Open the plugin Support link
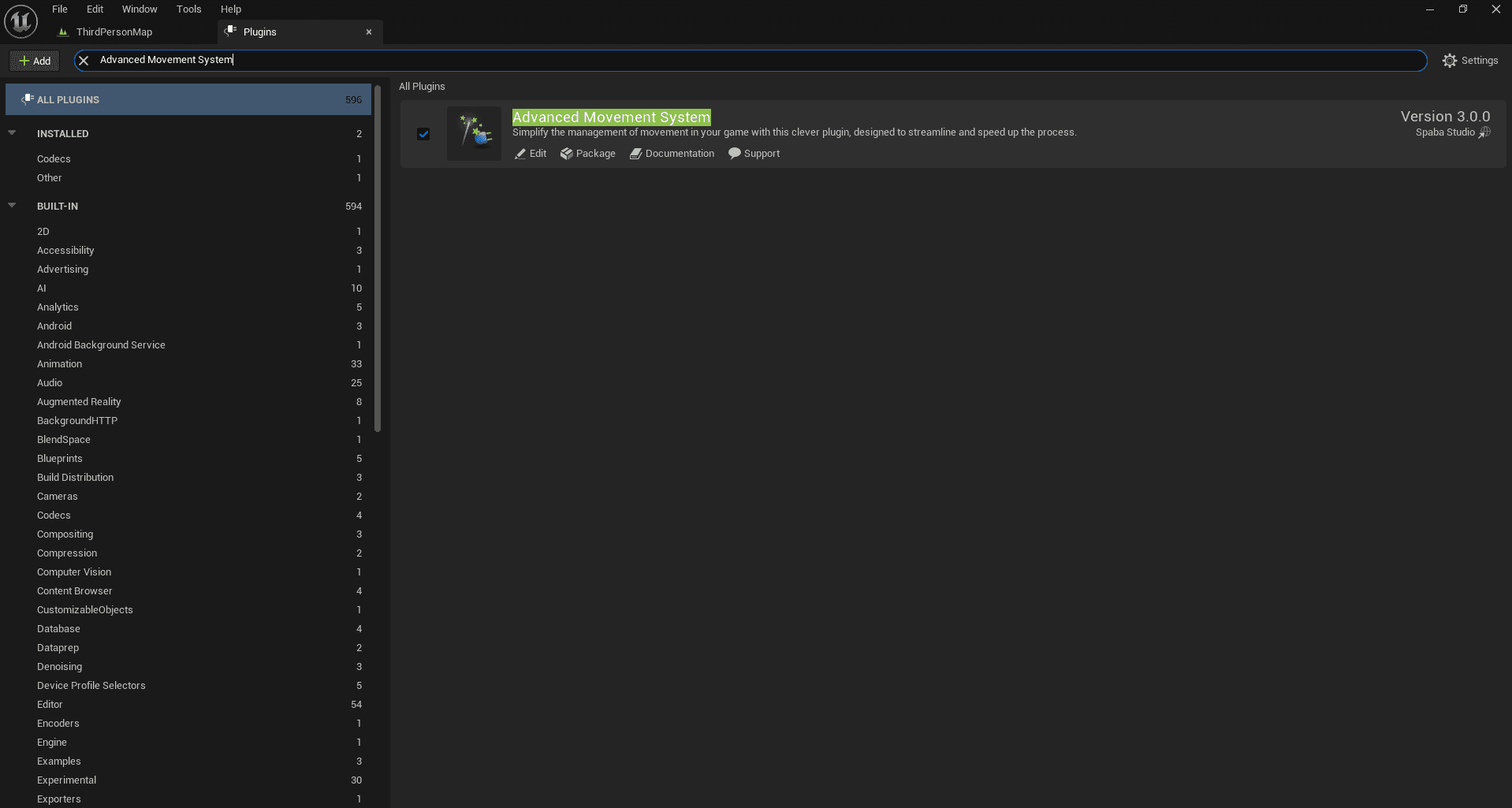The height and width of the screenshot is (808, 1512). [762, 154]
